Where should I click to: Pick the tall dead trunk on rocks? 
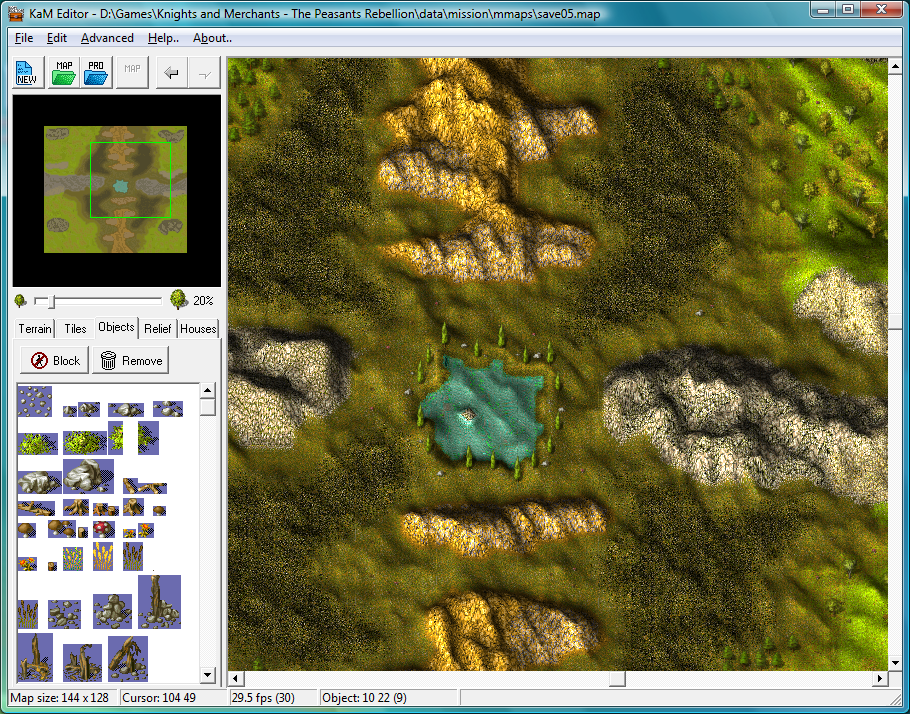point(159,601)
